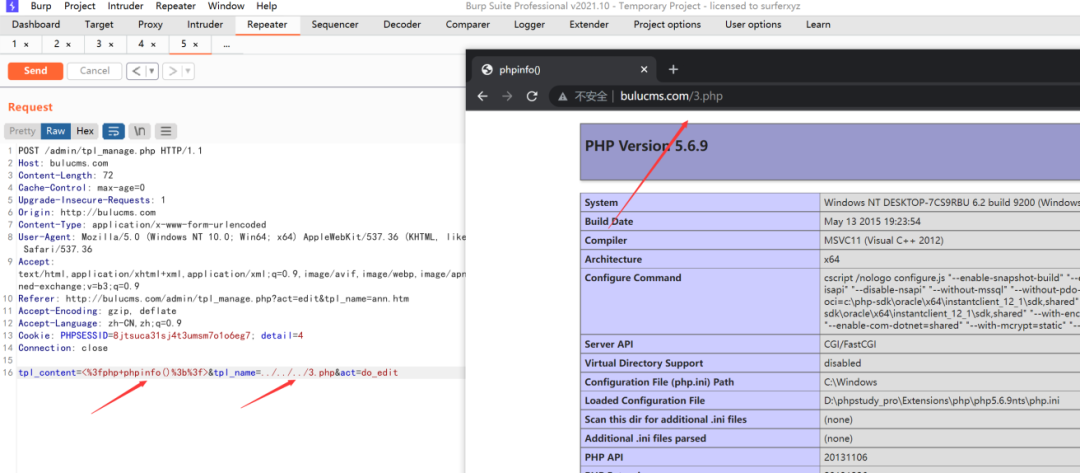The height and width of the screenshot is (473, 1080).
Task: Switch request view to Pretty
Action: point(22,131)
